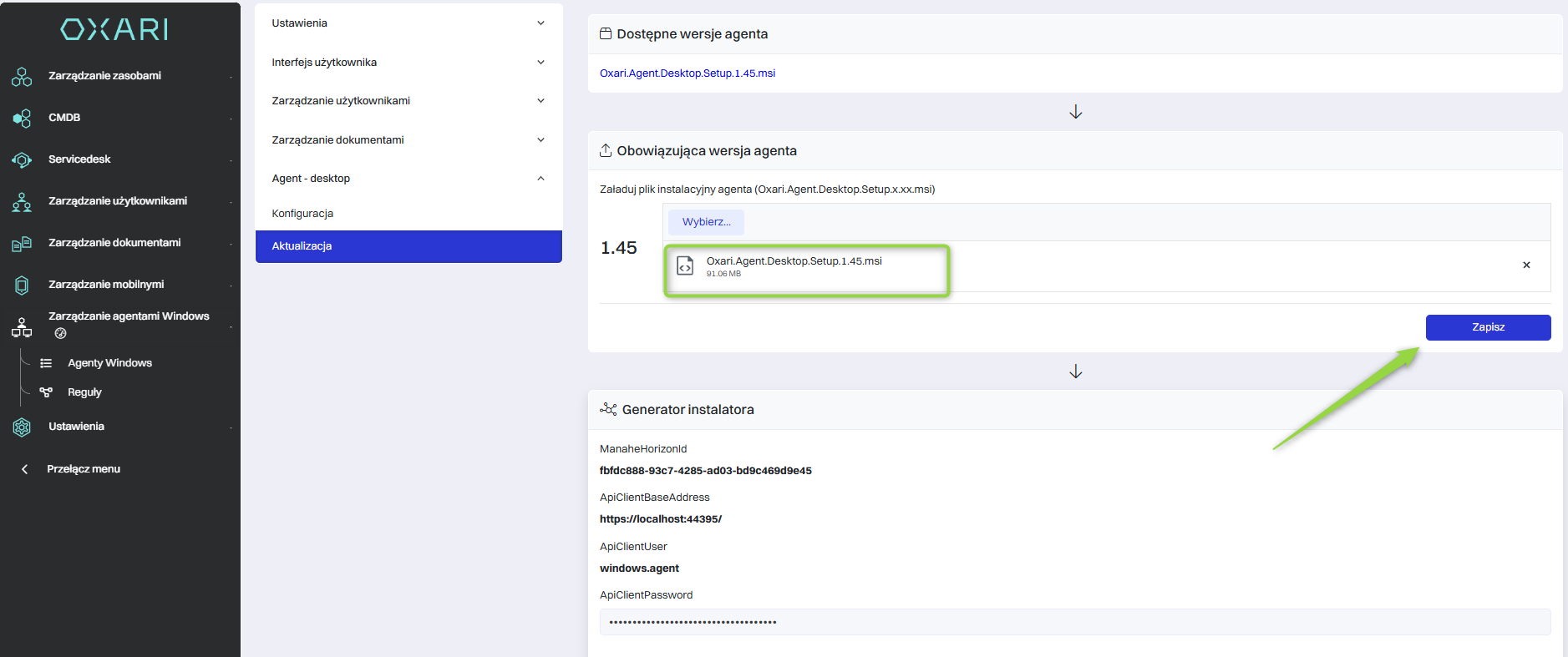Expand the Ustawienia settings section

point(408,23)
